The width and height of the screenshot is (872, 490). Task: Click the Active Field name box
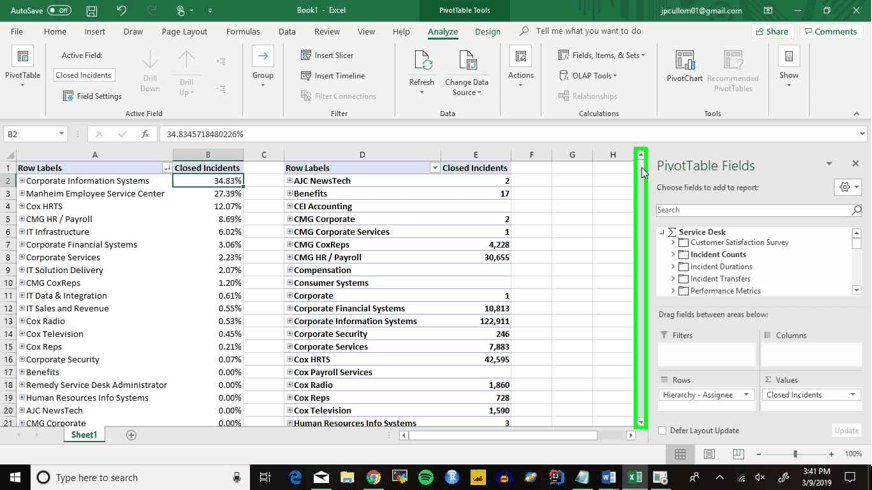tap(83, 75)
